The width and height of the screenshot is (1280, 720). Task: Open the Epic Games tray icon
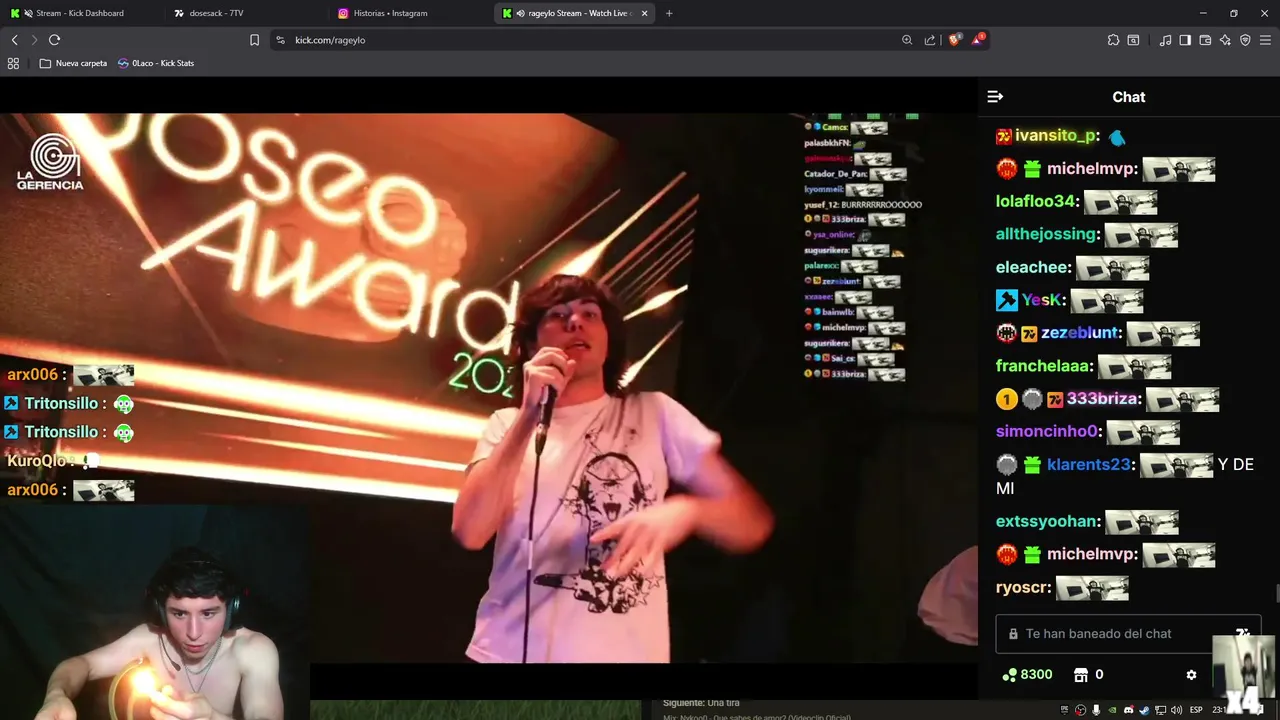pos(1064,710)
